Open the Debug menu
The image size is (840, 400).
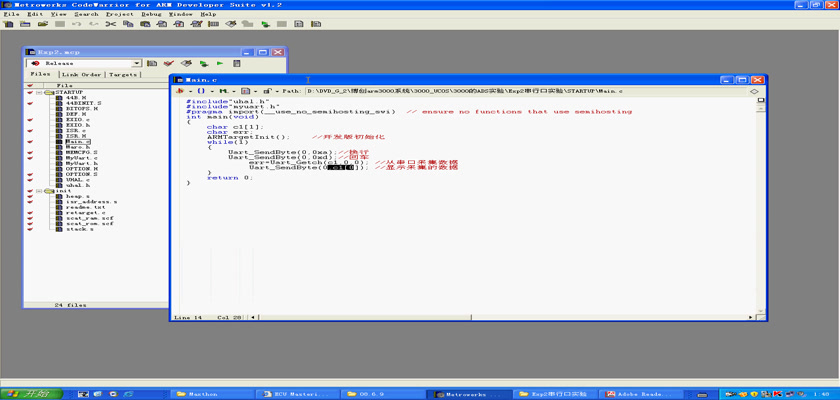pos(151,14)
